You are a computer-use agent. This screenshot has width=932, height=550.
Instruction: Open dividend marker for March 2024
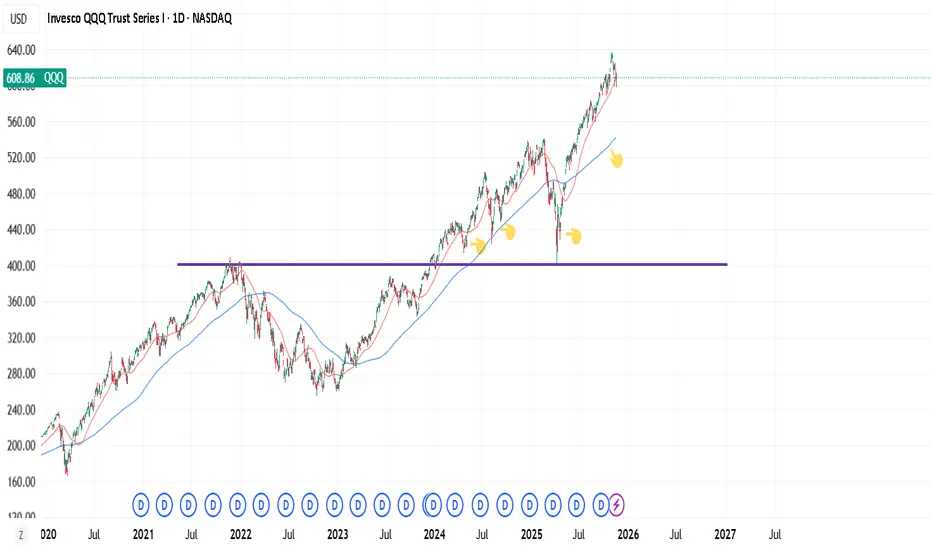(x=455, y=505)
